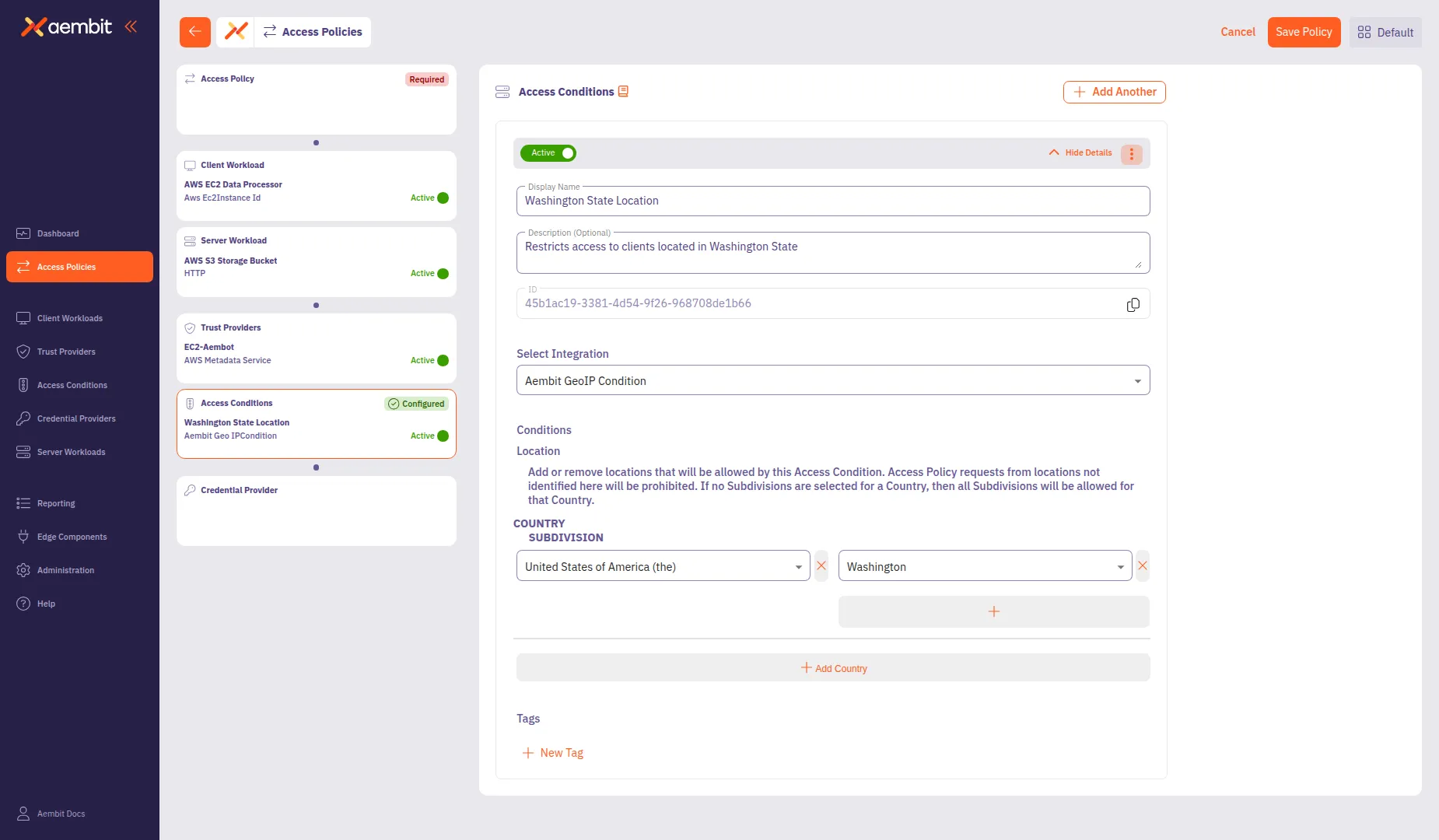This screenshot has width=1439, height=840.
Task: Copy the condition ID to clipboard
Action: (x=1133, y=305)
